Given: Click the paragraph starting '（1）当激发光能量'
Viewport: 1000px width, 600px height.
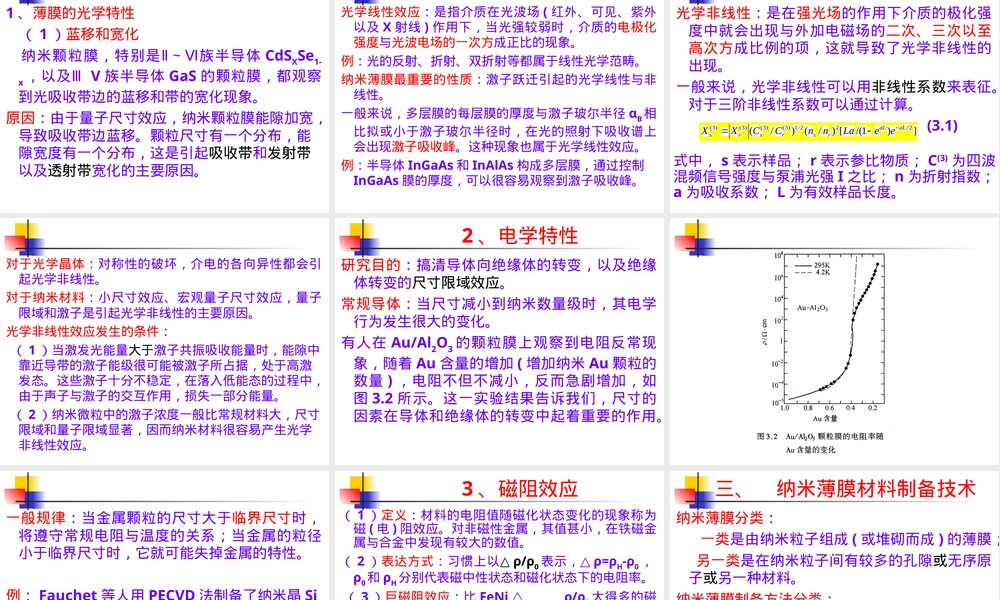Looking at the screenshot, I should (x=168, y=374).
